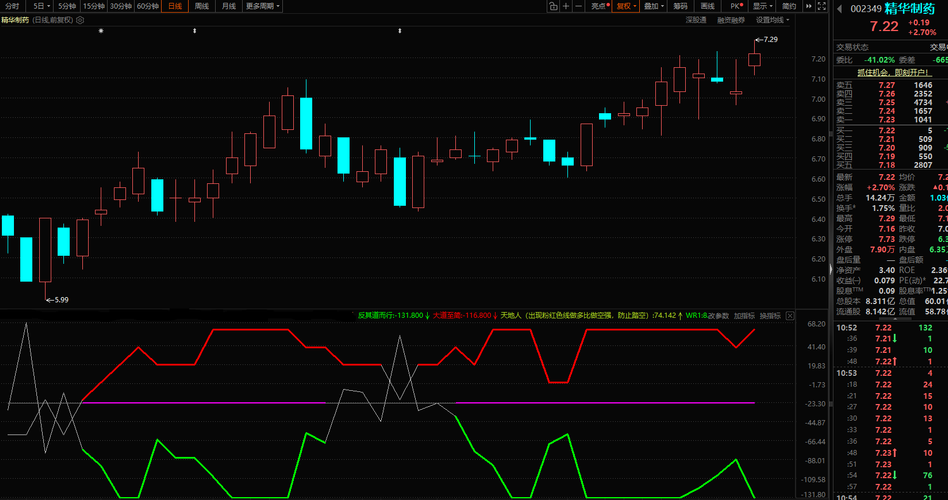Select the 月线 monthly chart tab
This screenshot has height=500, width=948.
point(229,6)
